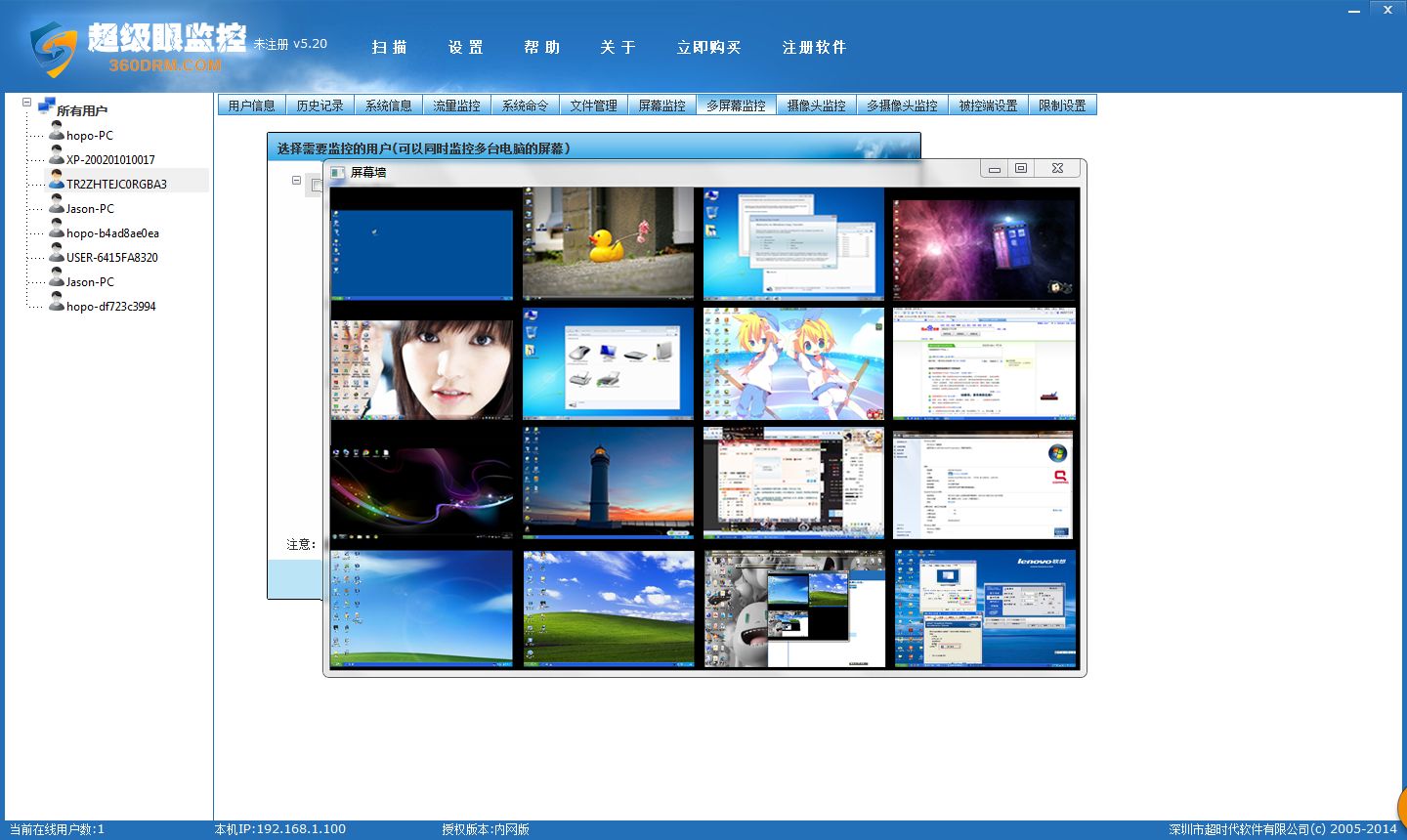
Task: Open the 帮助 menu
Action: pos(541,47)
